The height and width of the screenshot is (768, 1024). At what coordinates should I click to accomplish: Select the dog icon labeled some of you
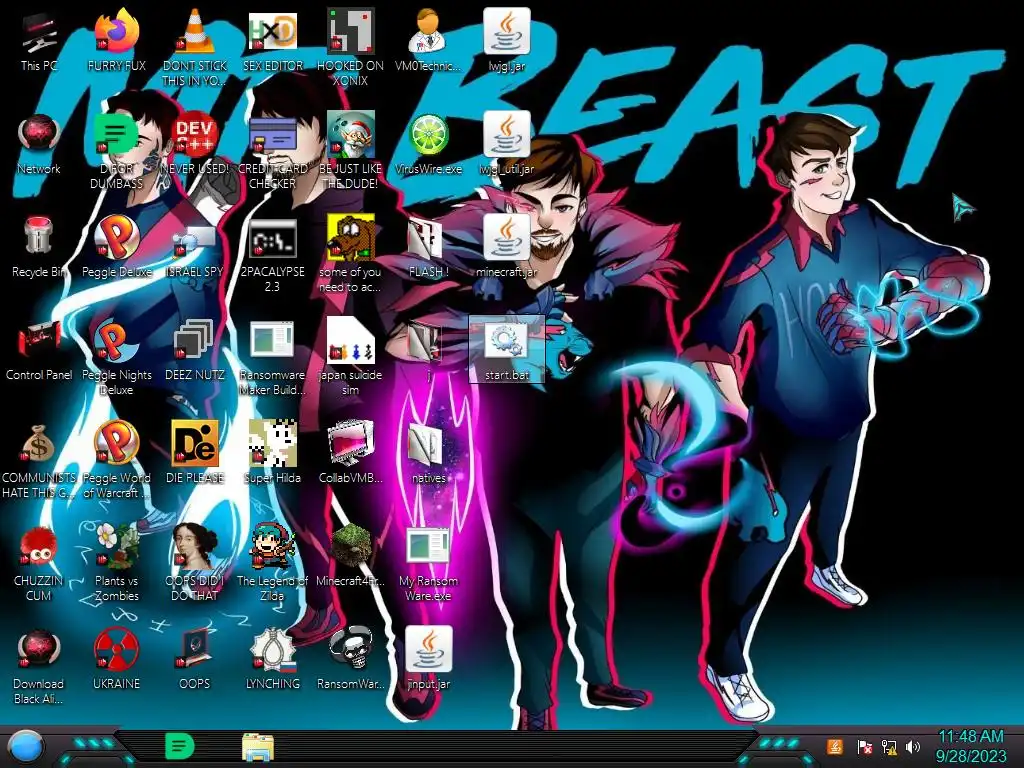(x=351, y=254)
